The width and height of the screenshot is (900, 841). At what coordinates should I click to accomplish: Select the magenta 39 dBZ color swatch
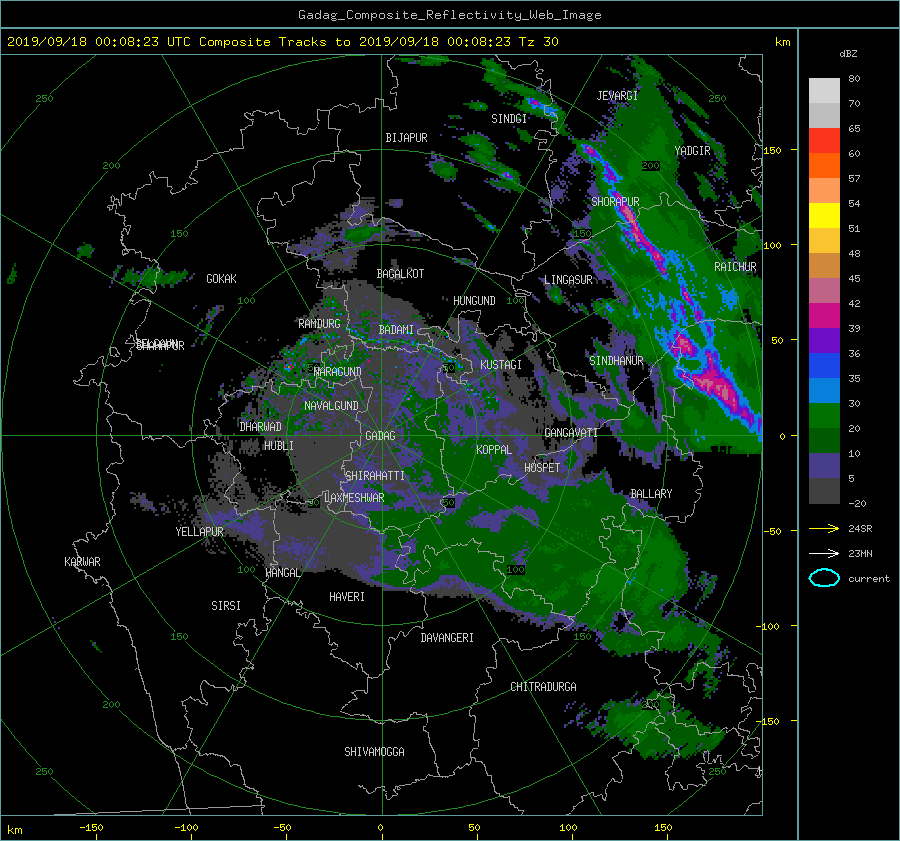click(824, 316)
